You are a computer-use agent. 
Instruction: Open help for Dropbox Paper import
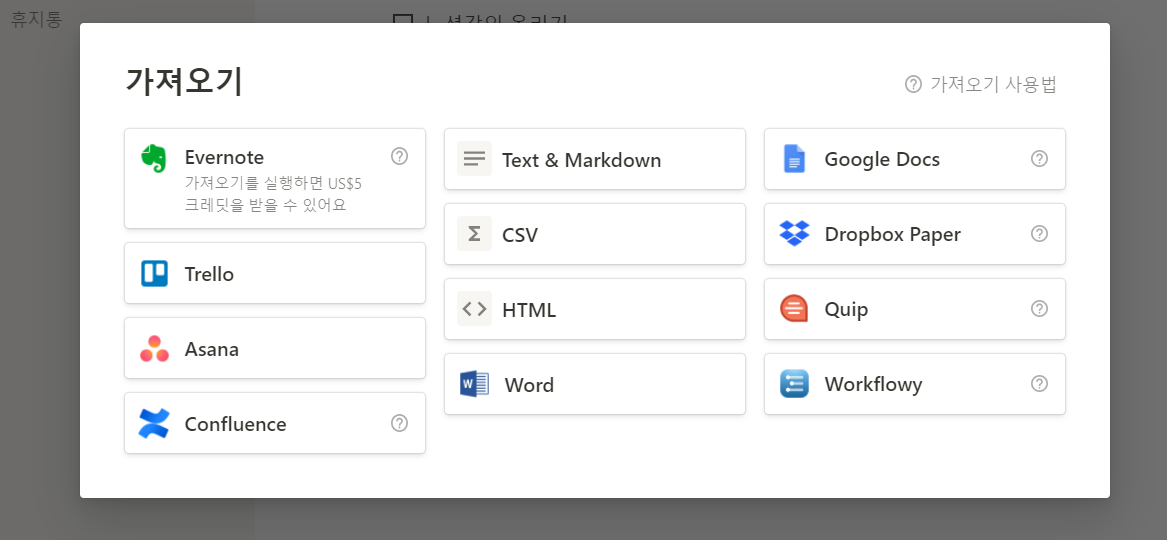point(1040,234)
